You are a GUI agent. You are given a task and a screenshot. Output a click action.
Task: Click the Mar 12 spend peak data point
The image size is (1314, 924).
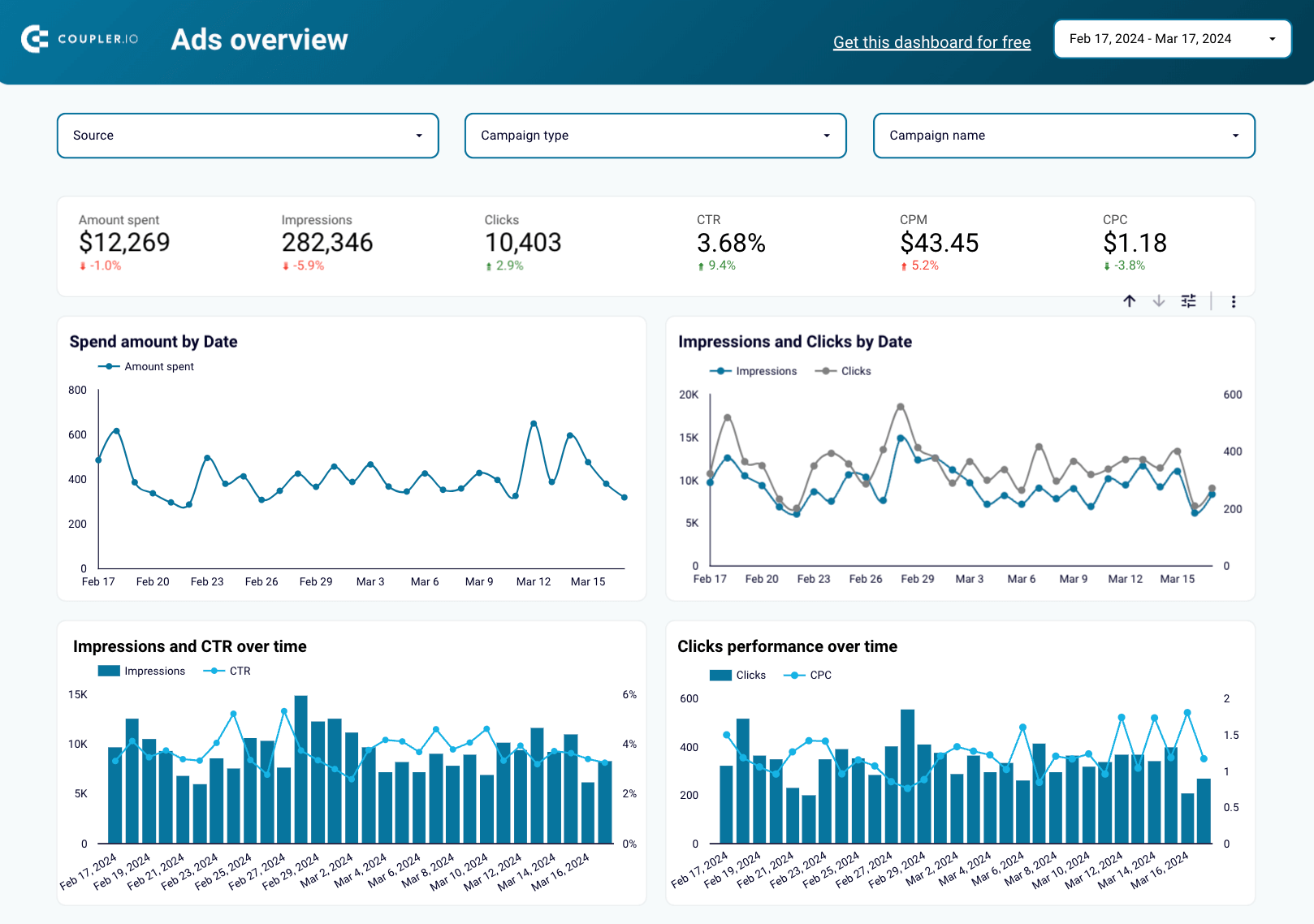532,422
